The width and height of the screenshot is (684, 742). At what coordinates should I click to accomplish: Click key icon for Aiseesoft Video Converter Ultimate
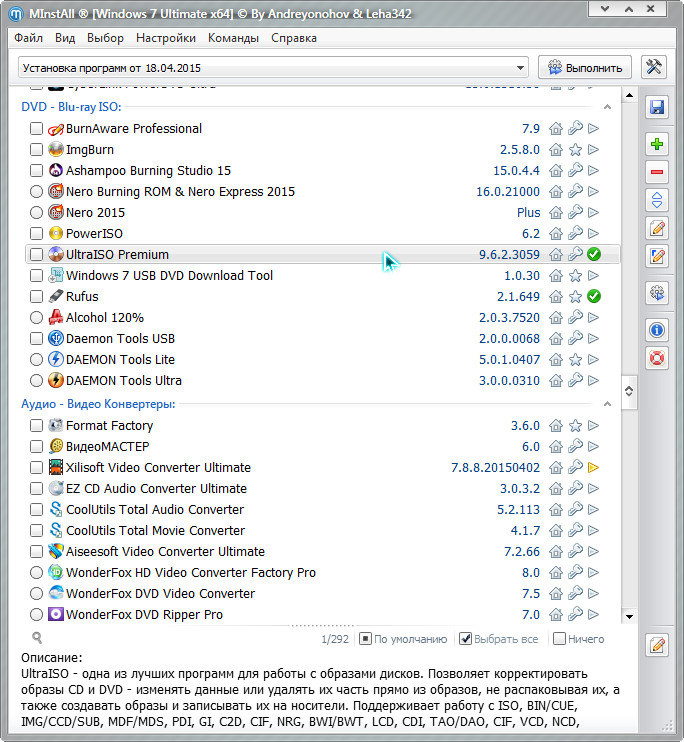click(x=575, y=551)
